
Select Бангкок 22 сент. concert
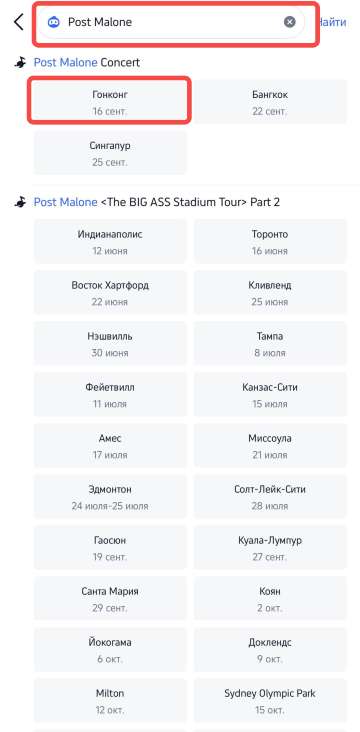pyautogui.click(x=270, y=103)
